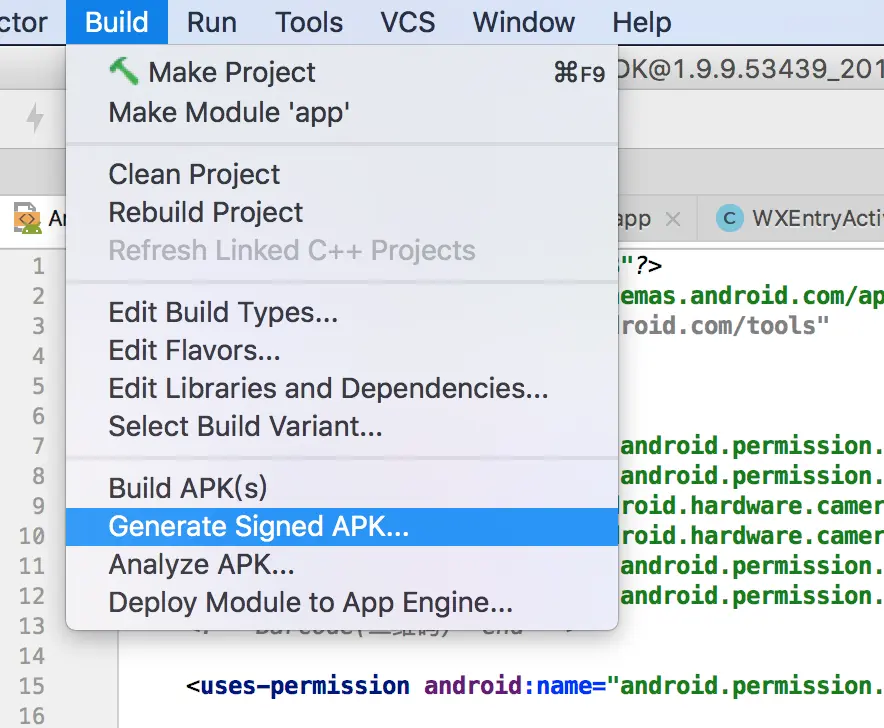Viewport: 884px width, 728px height.
Task: Open the Help menu
Action: click(642, 22)
